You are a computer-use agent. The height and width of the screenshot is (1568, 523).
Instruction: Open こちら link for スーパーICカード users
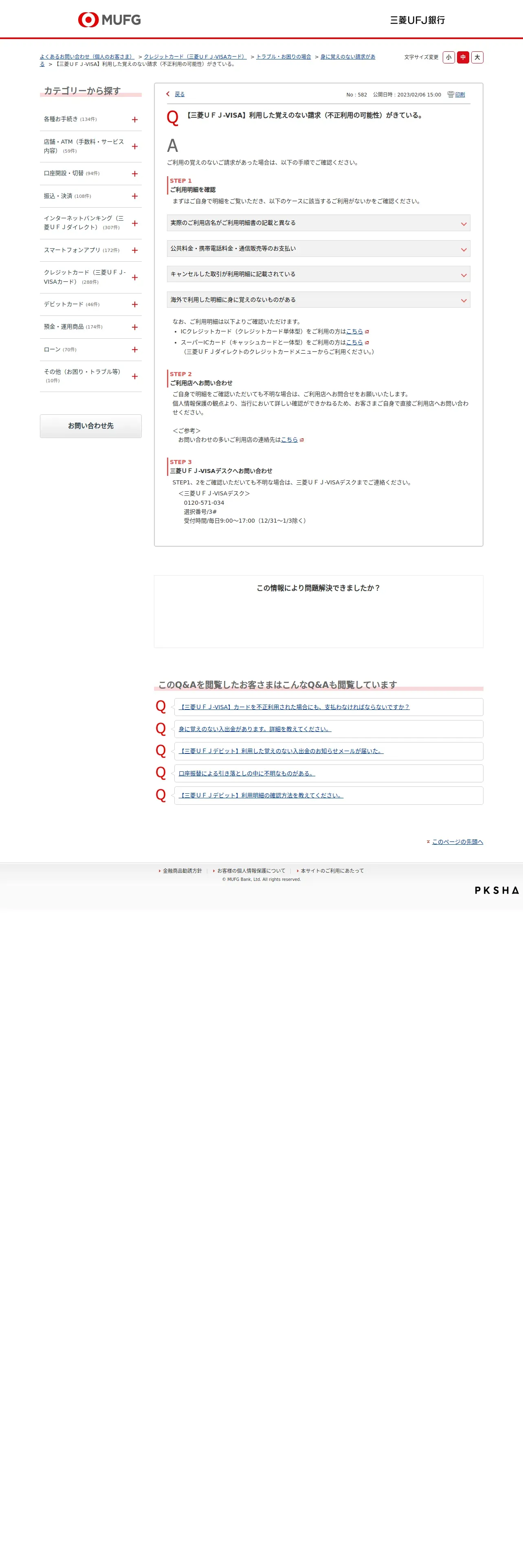354,343
